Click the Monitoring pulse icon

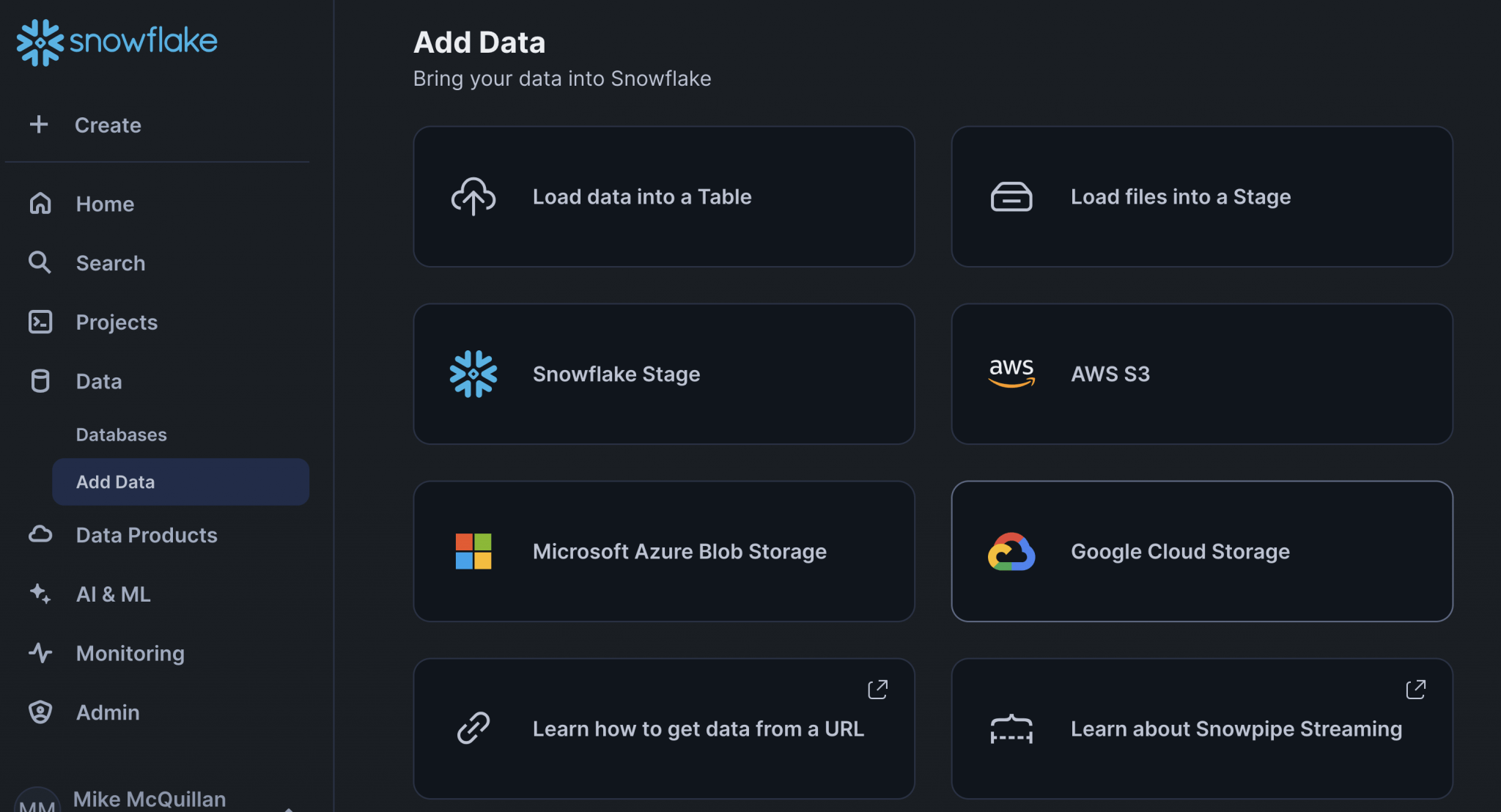click(40, 653)
